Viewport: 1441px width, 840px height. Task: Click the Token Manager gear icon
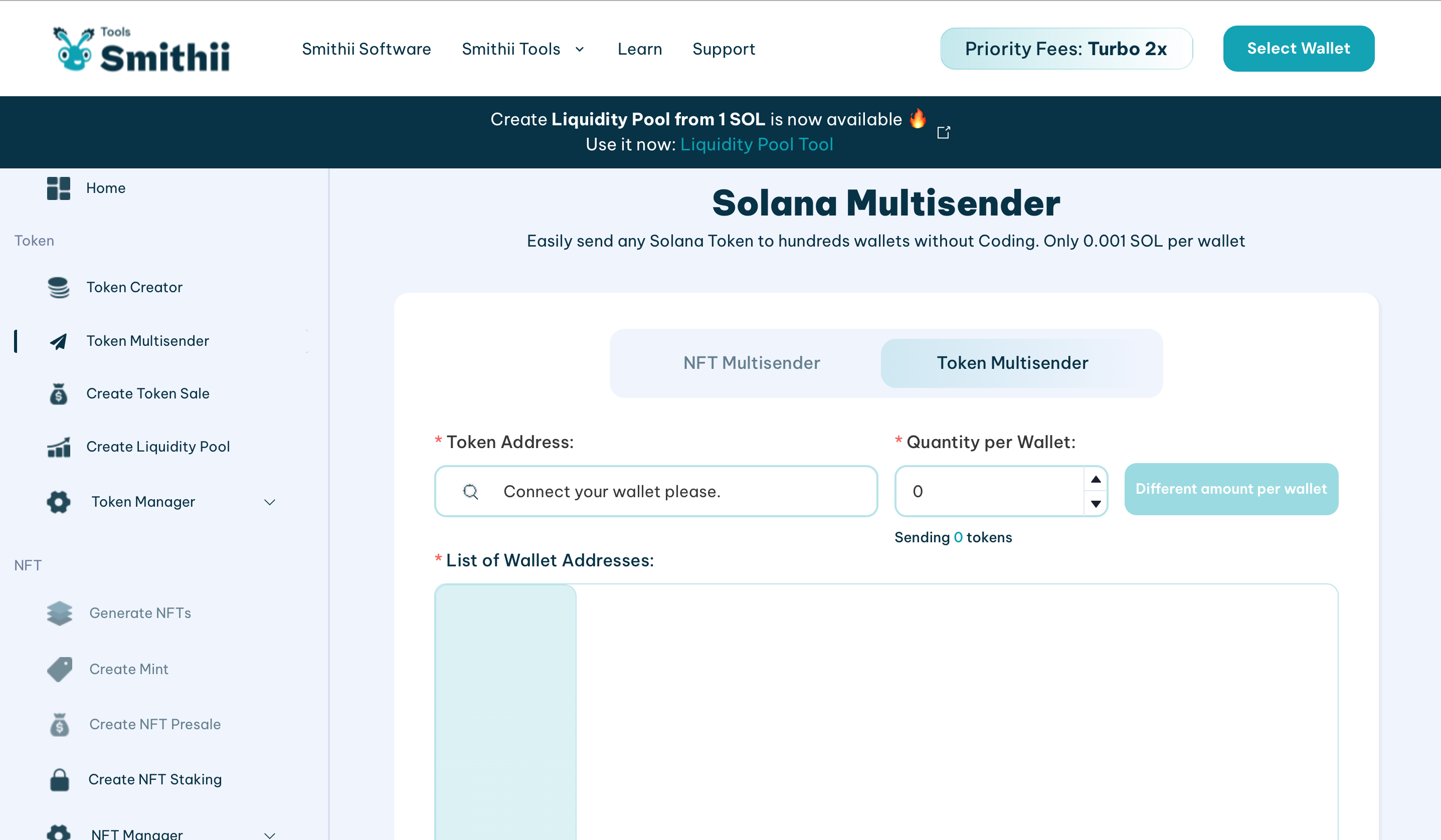pos(58,502)
